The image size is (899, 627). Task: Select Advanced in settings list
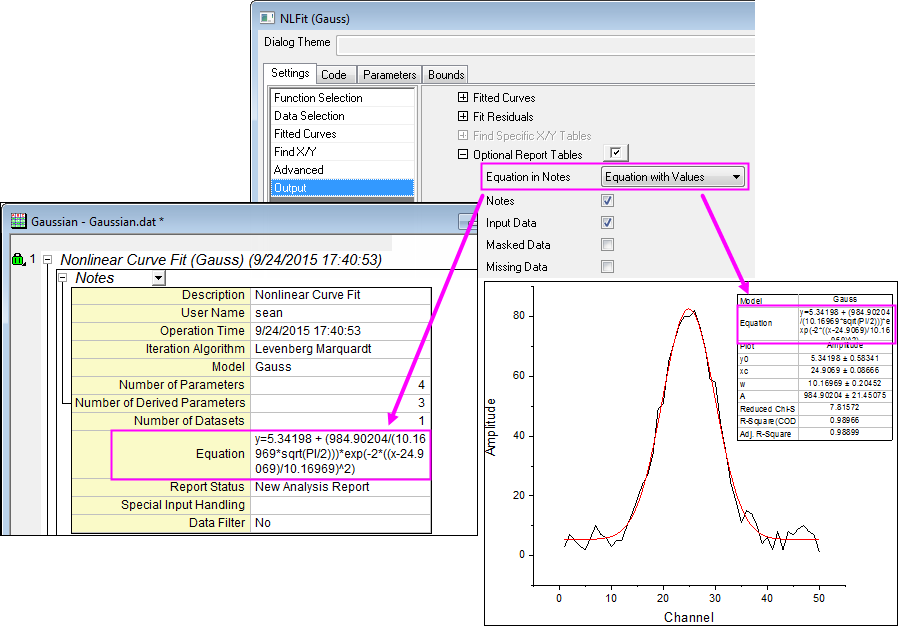[342, 170]
